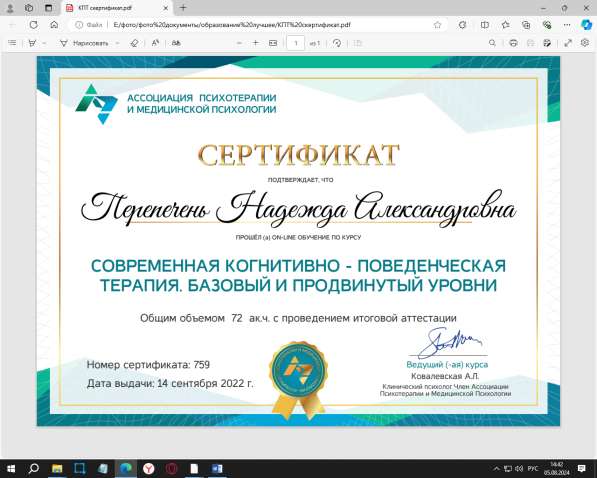Screen dimensions: 597x478
Task: Click the page number input field
Action: coord(295,43)
